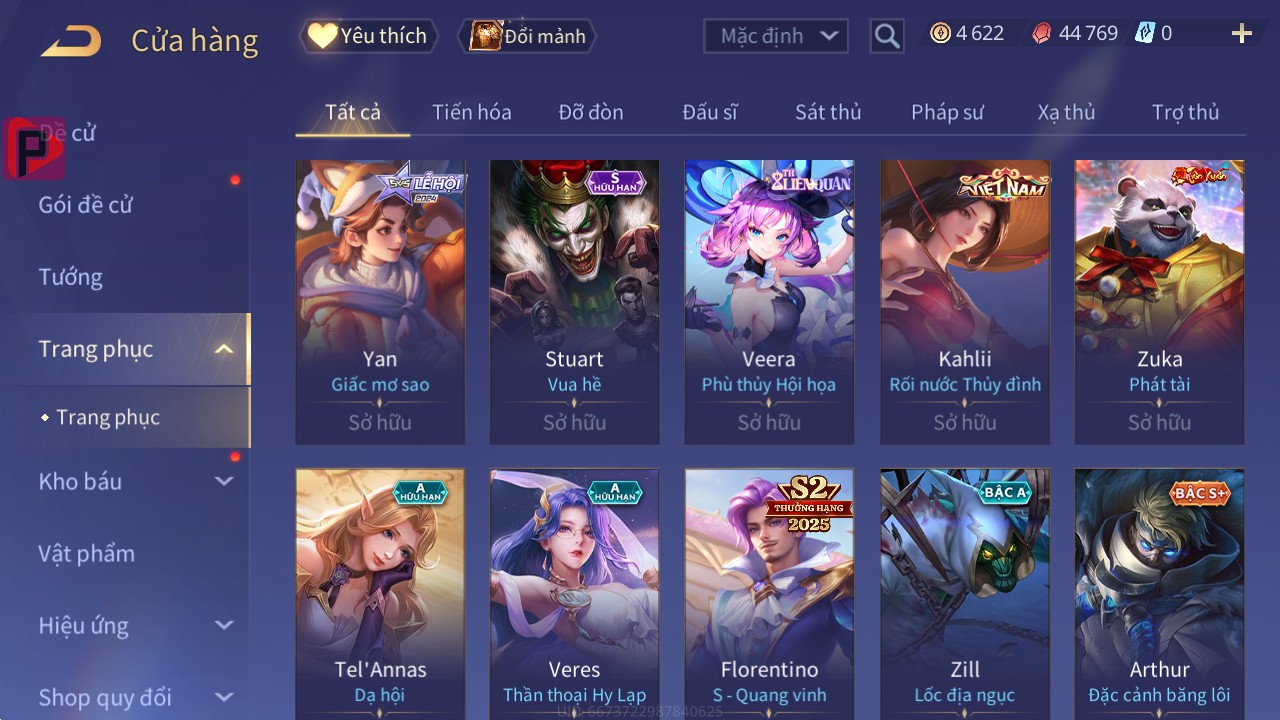Select the Tiến hóa tab
The height and width of the screenshot is (720, 1280).
[472, 112]
